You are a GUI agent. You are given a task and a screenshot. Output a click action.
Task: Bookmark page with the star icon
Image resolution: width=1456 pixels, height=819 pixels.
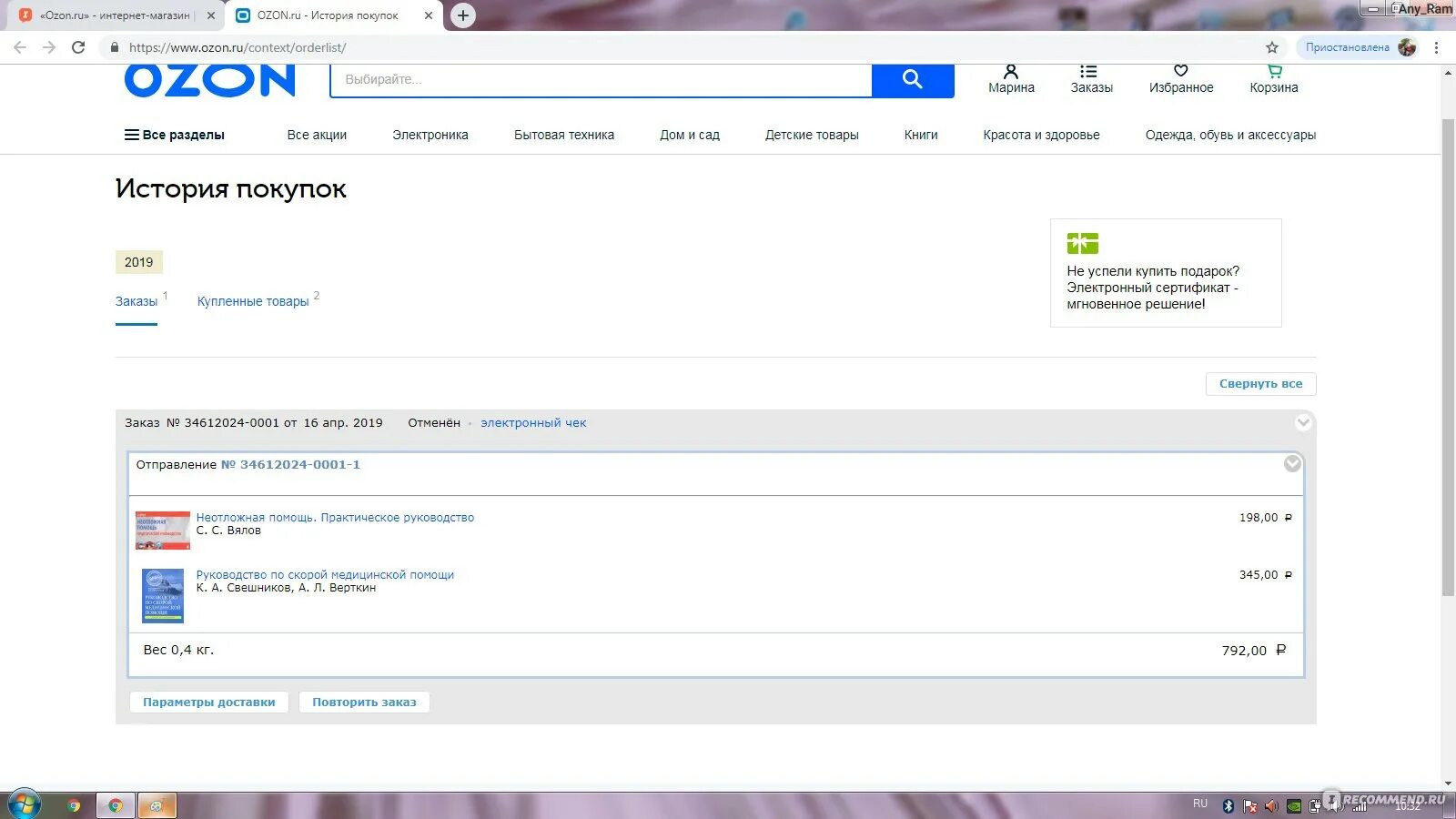1272,47
